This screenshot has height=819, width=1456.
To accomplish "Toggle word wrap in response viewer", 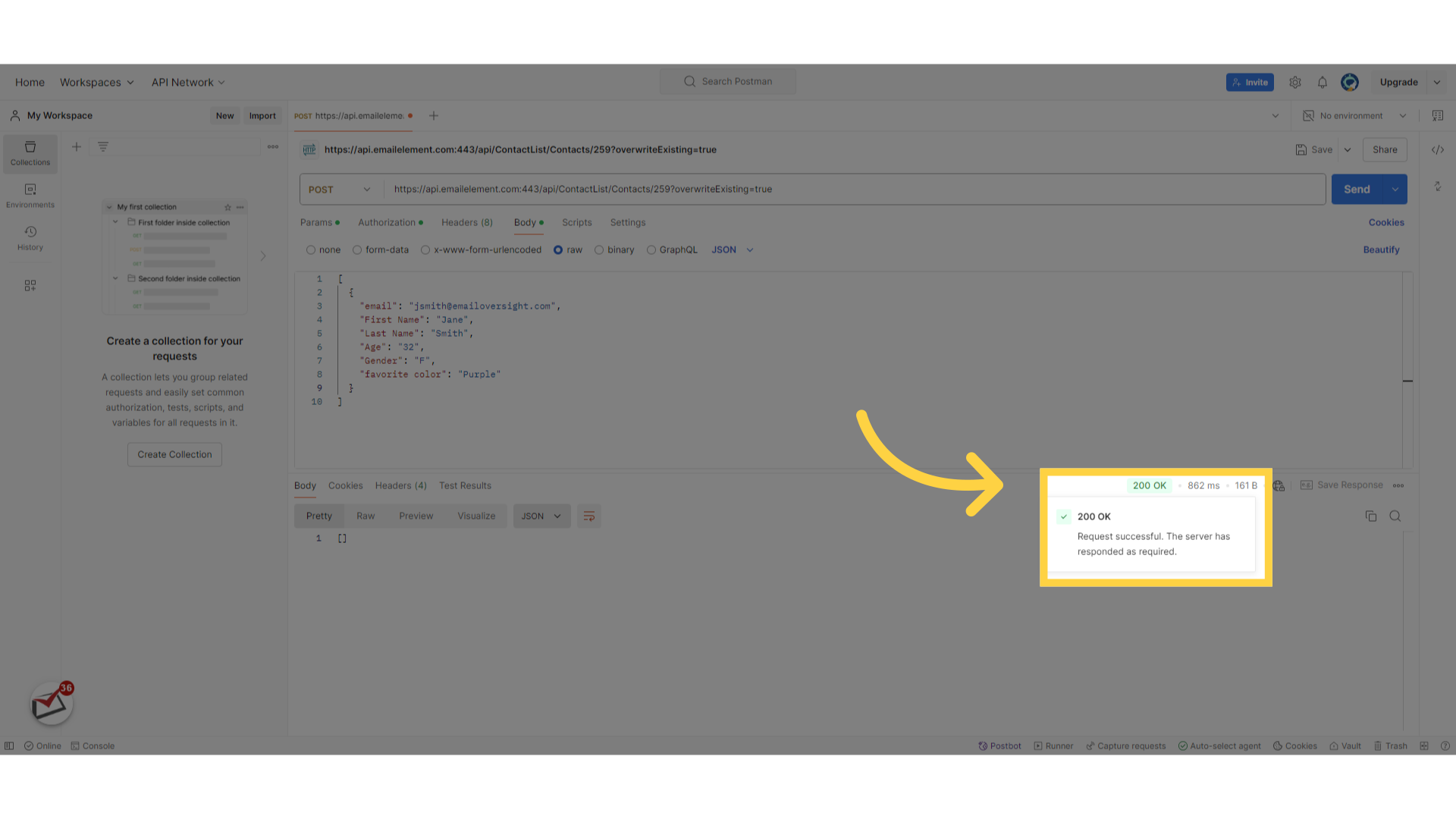I will pyautogui.click(x=589, y=516).
